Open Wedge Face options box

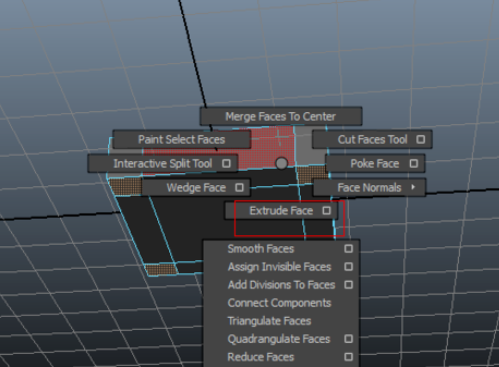(x=239, y=187)
